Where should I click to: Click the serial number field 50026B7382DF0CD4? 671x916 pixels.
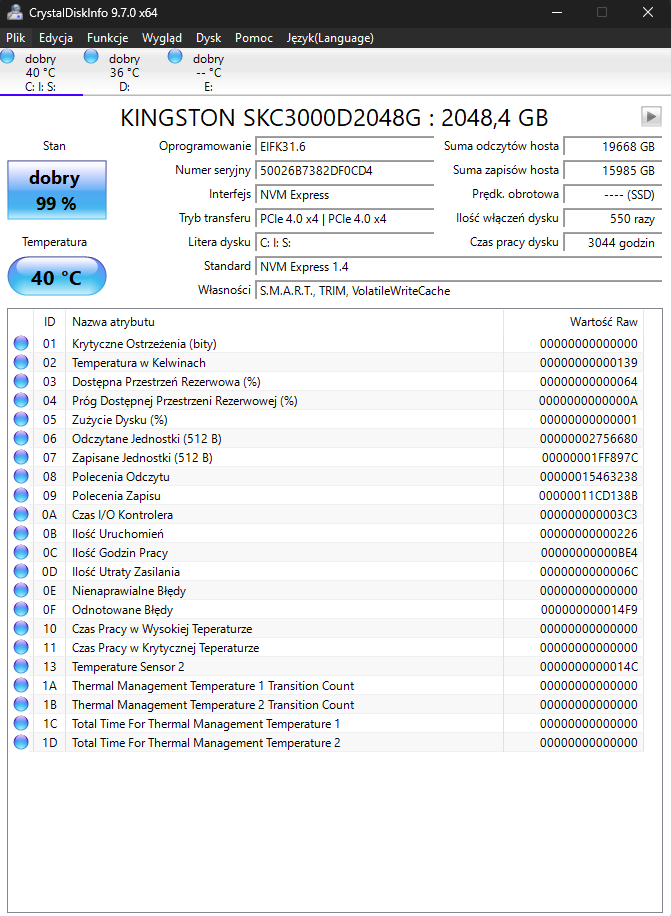[345, 171]
